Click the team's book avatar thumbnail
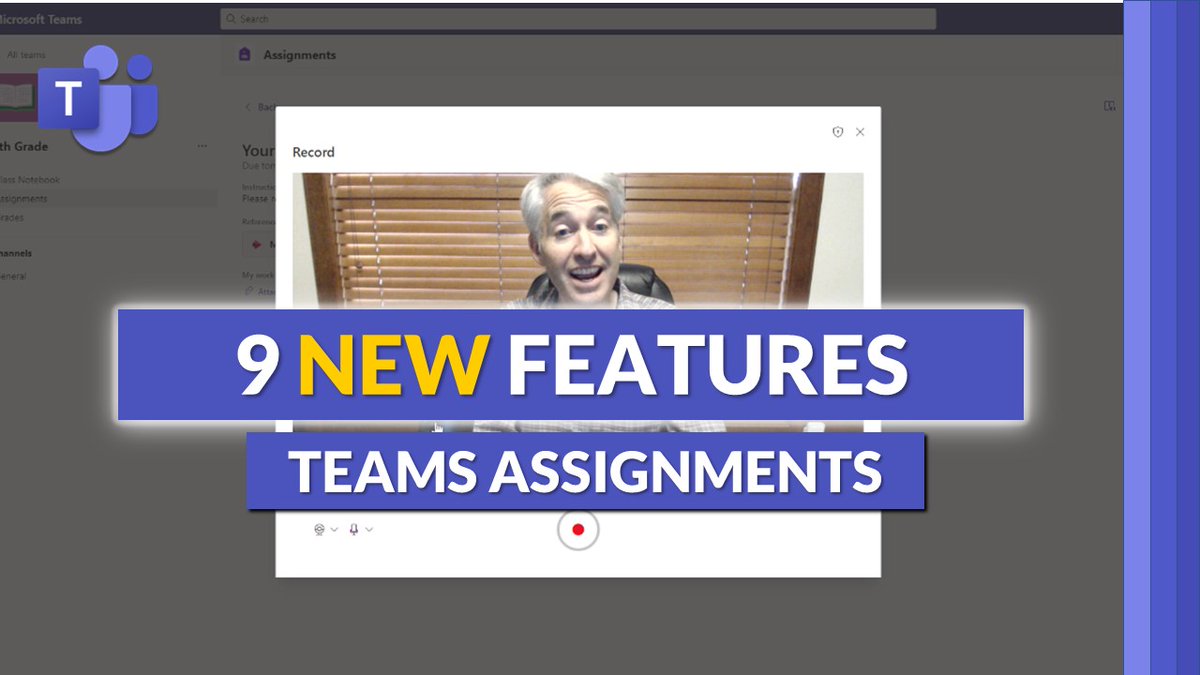The width and height of the screenshot is (1200, 675). (18, 98)
